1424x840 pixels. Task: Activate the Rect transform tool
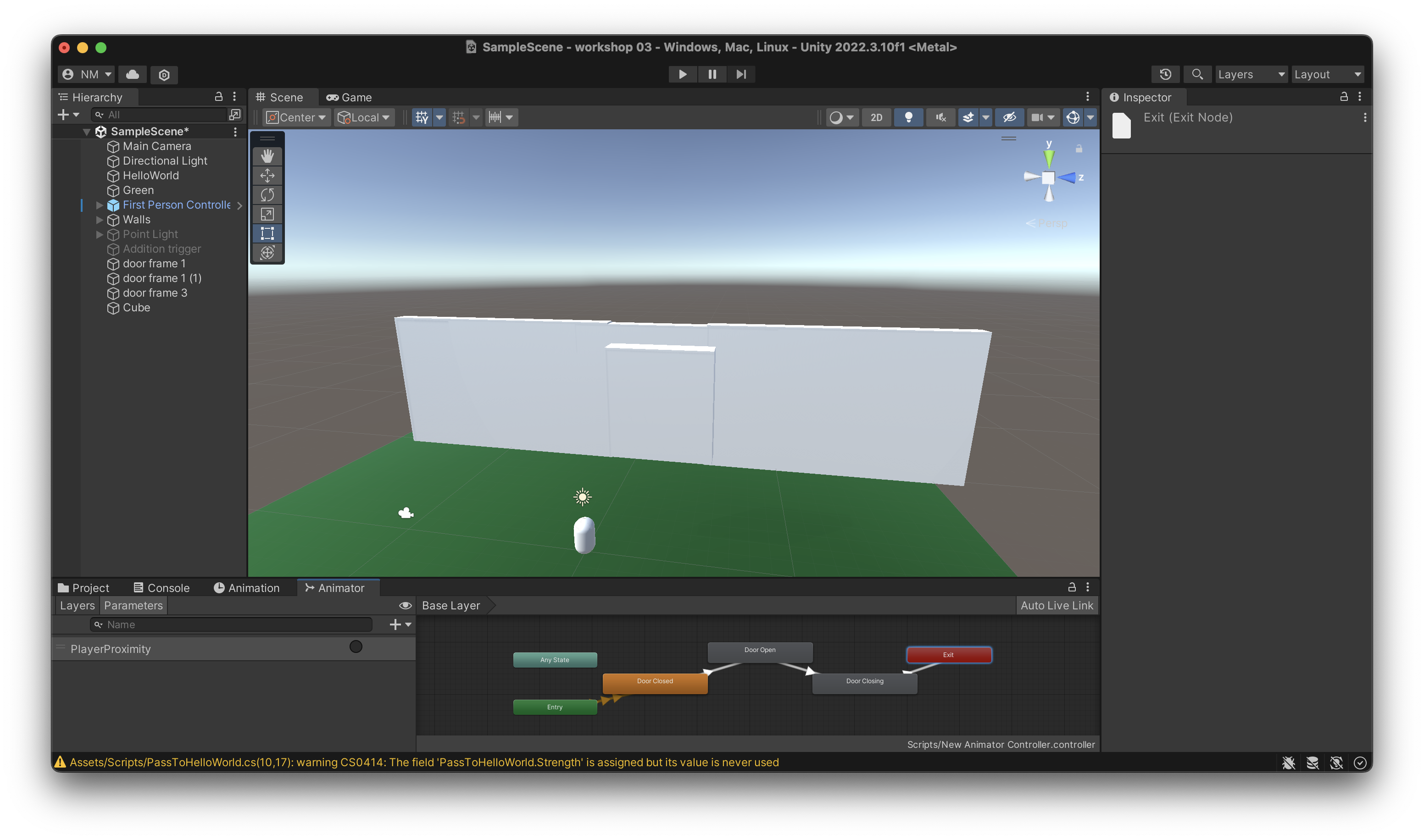click(267, 233)
